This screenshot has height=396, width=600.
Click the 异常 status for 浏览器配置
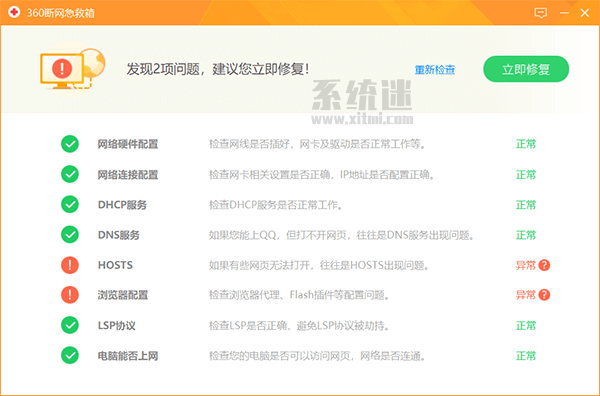[526, 295]
